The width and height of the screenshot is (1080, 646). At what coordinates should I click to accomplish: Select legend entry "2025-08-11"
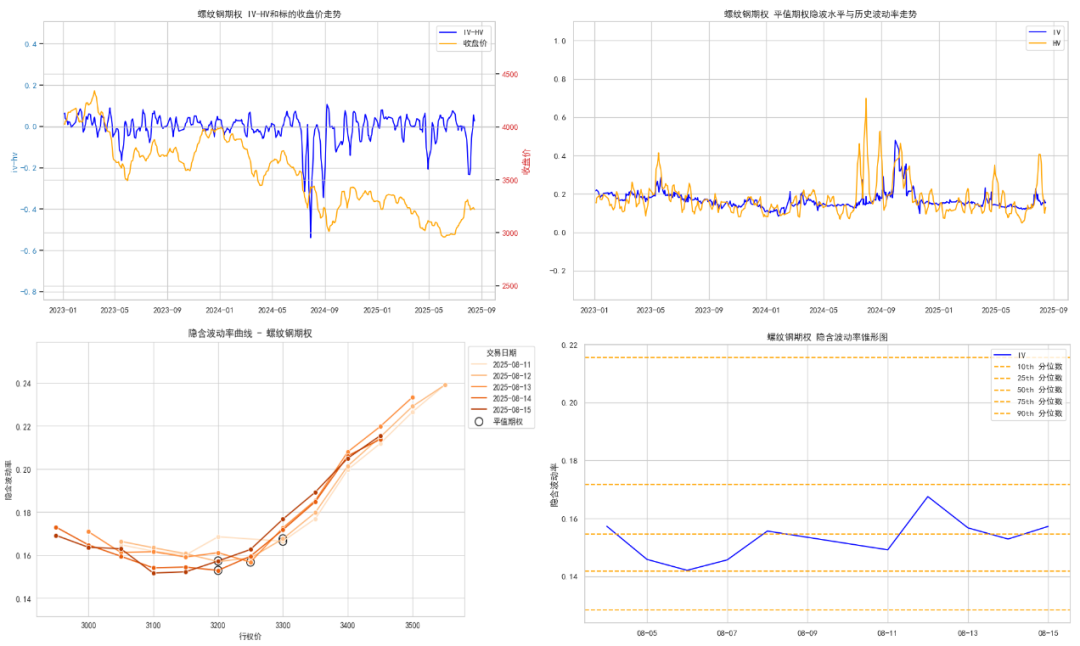coord(501,365)
